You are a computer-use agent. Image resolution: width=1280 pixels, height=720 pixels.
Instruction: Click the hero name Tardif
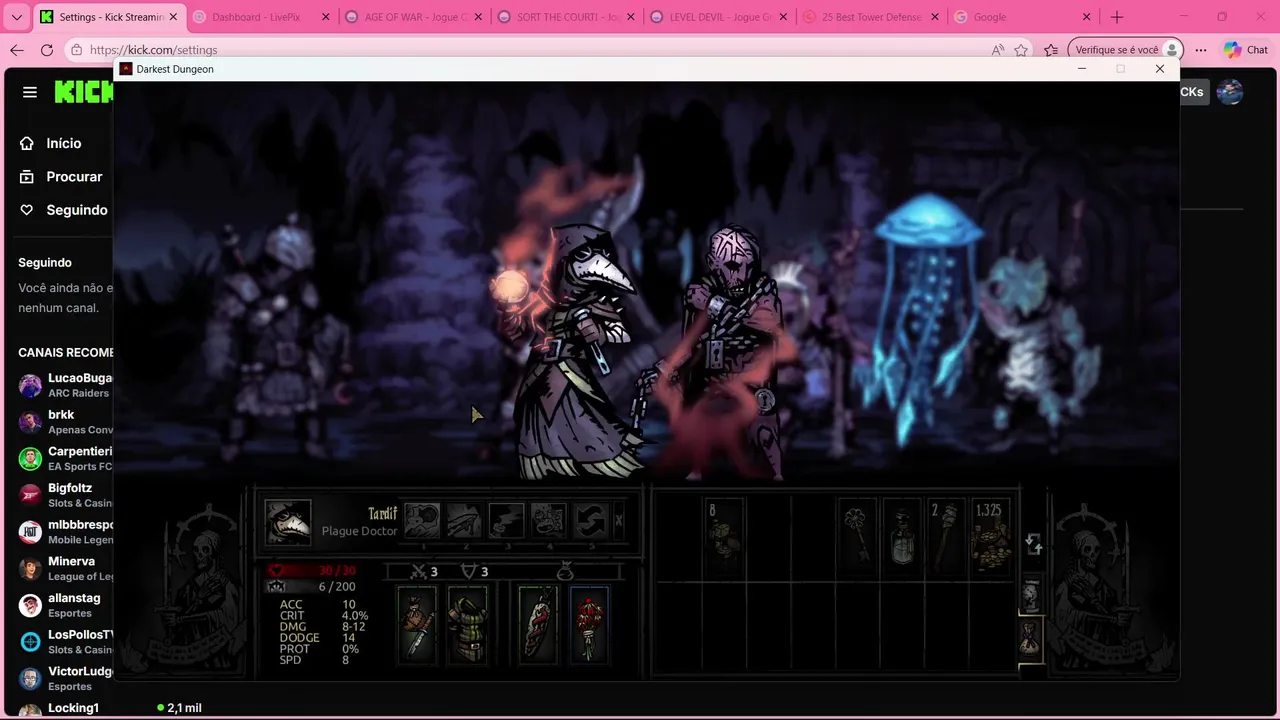(383, 513)
